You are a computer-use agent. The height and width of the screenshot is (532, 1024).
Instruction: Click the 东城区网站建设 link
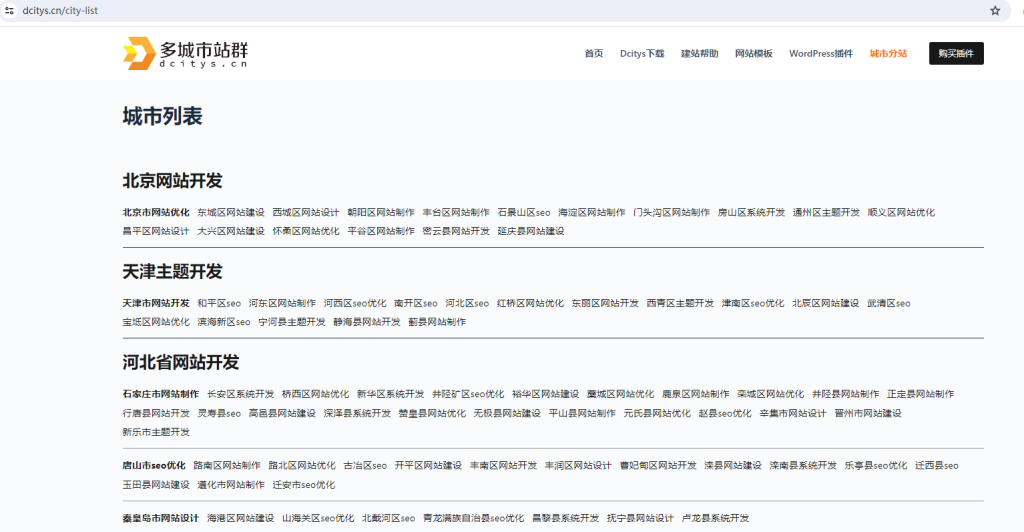[231, 212]
